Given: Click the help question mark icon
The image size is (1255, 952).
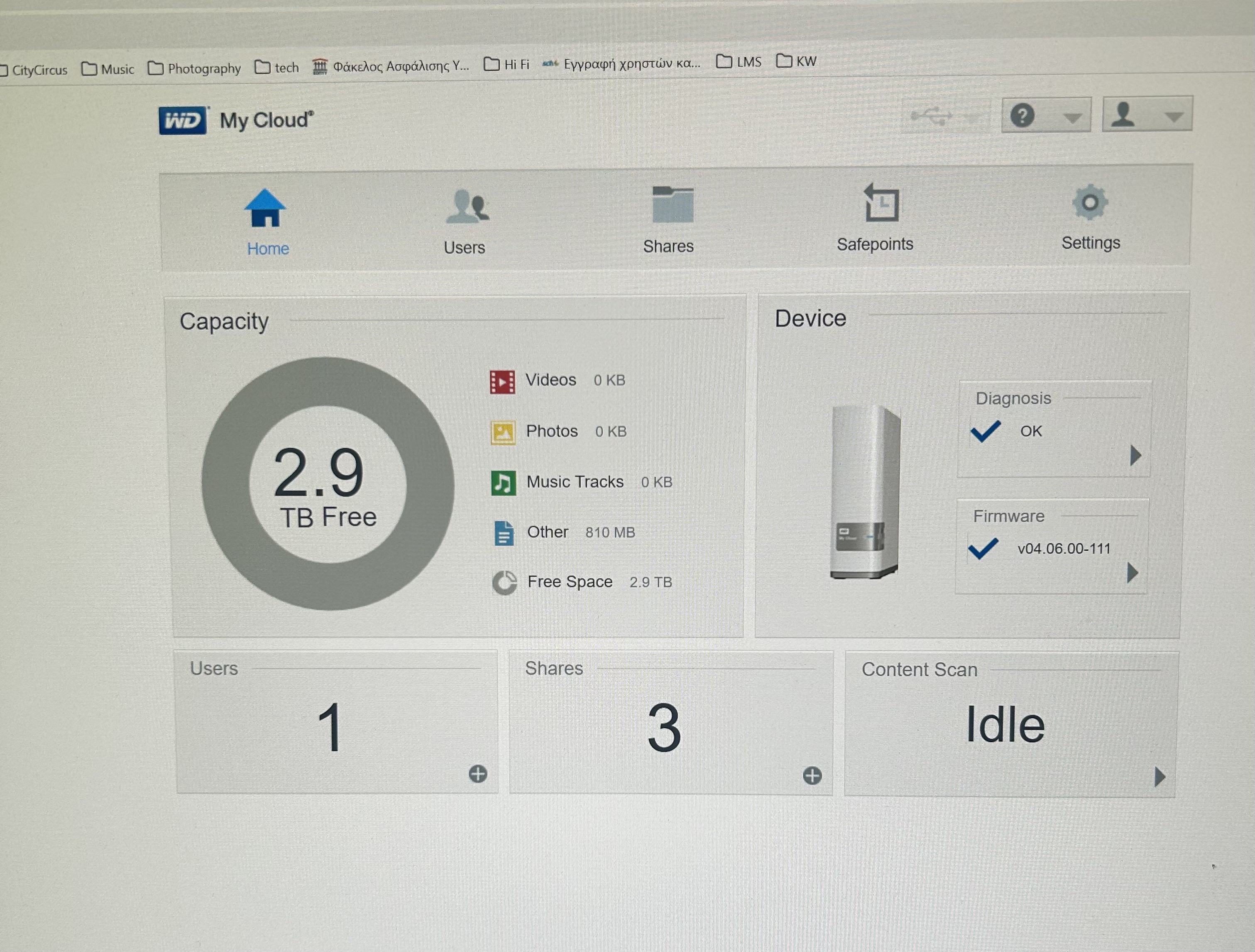Looking at the screenshot, I should pyautogui.click(x=1022, y=116).
